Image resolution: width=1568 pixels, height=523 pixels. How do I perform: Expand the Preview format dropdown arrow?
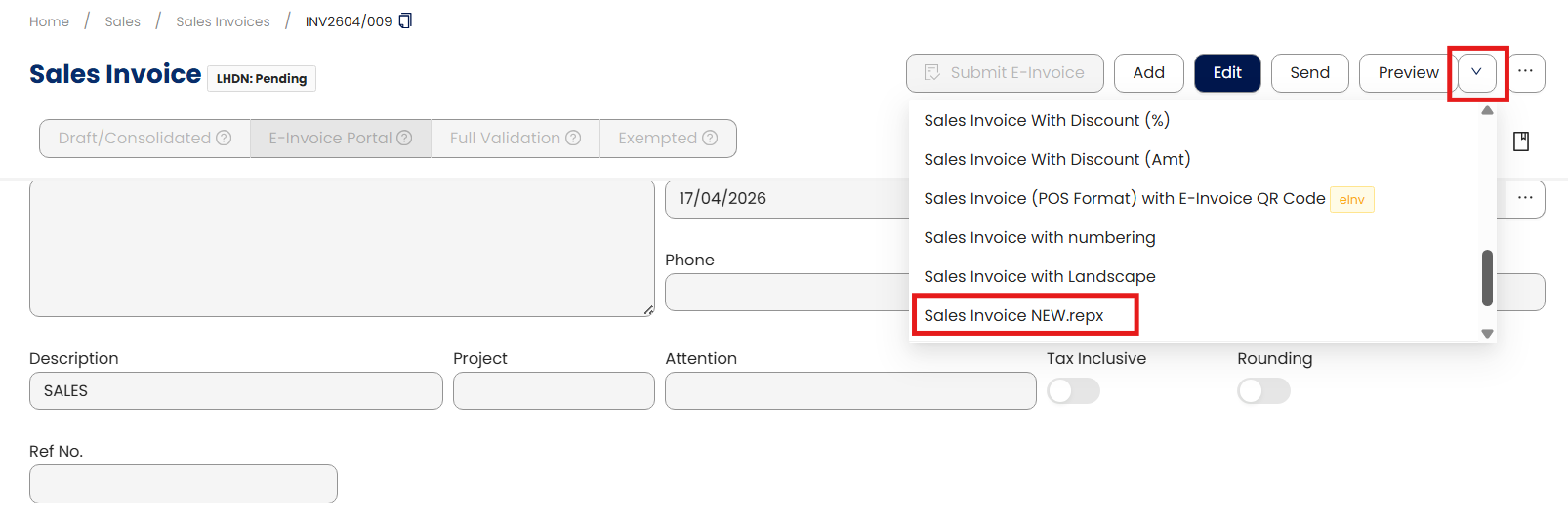[x=1476, y=72]
